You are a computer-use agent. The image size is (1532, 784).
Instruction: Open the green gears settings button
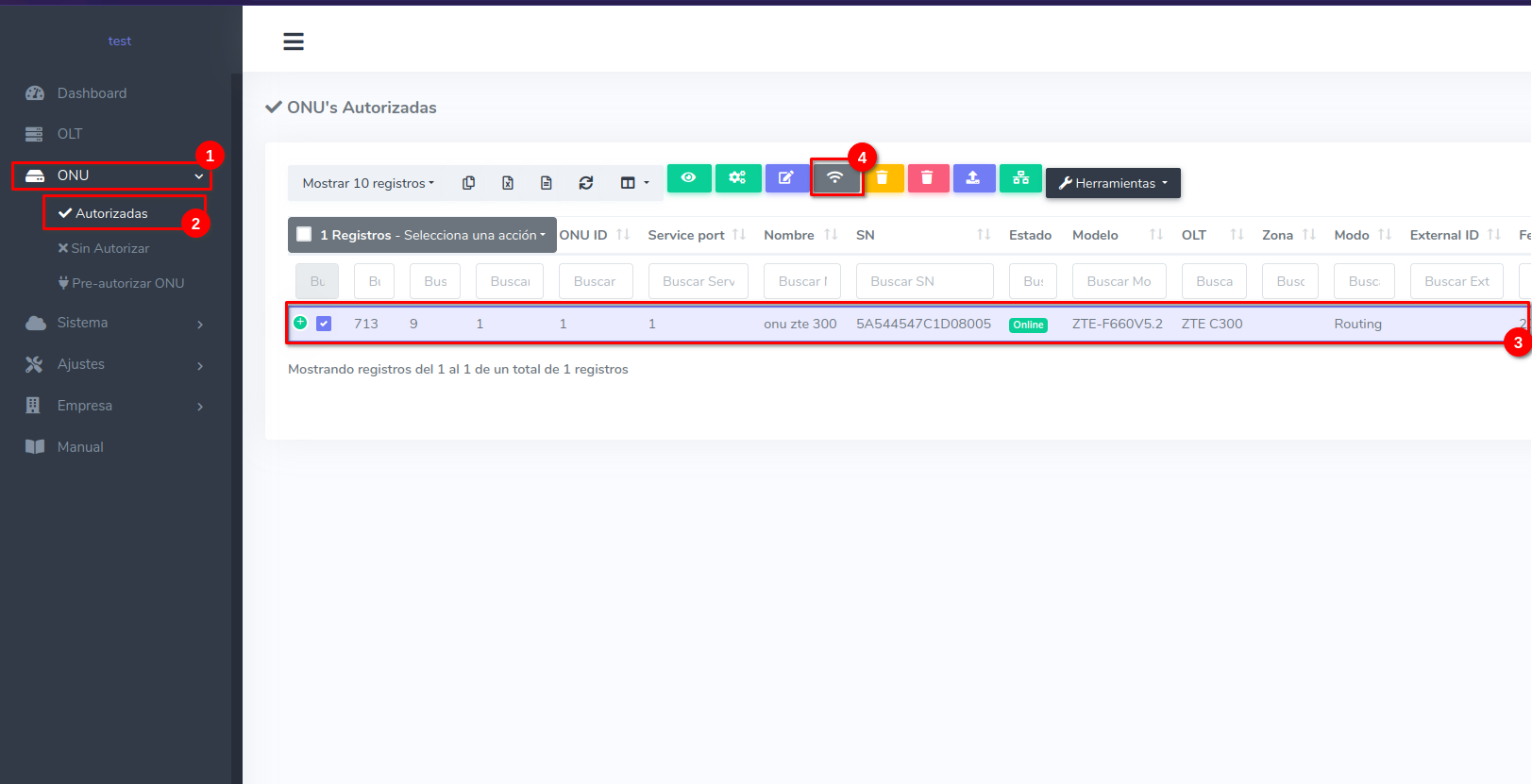click(x=737, y=178)
